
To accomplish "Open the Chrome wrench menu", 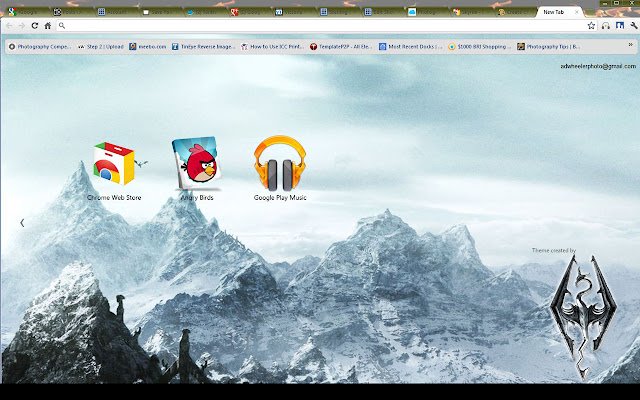I will [x=633, y=26].
